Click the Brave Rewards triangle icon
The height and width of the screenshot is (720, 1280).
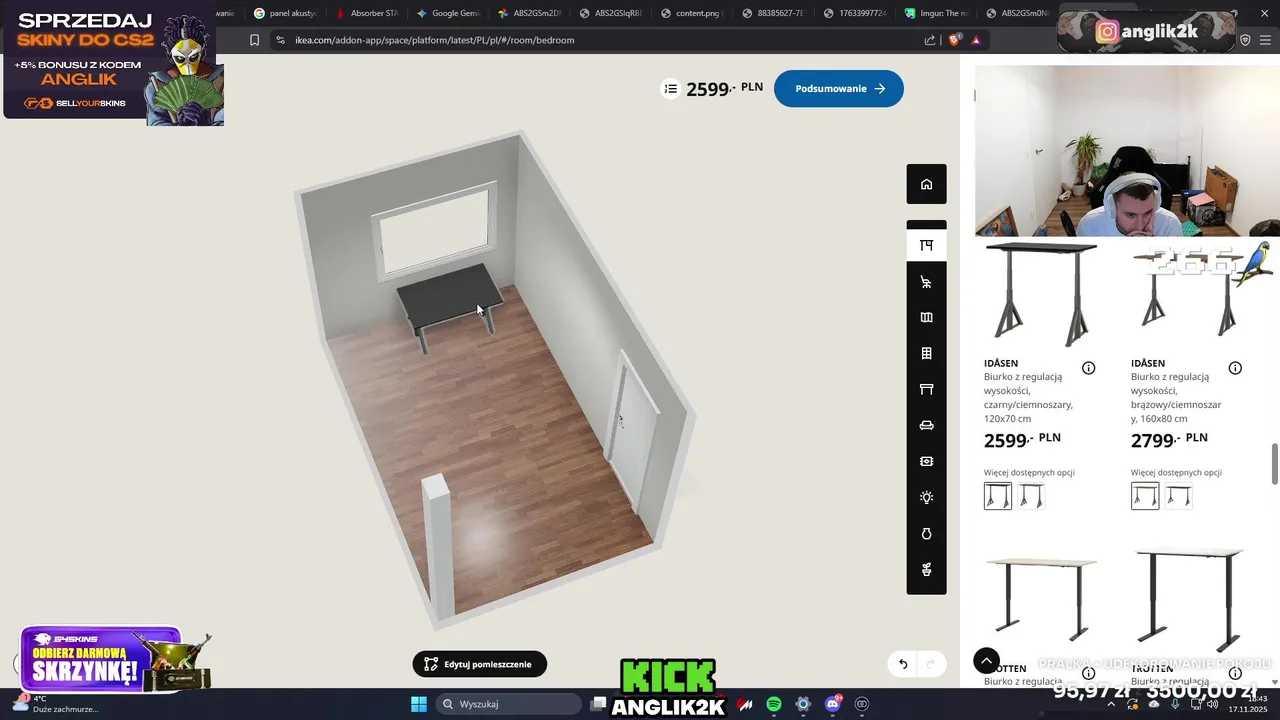coord(976,40)
